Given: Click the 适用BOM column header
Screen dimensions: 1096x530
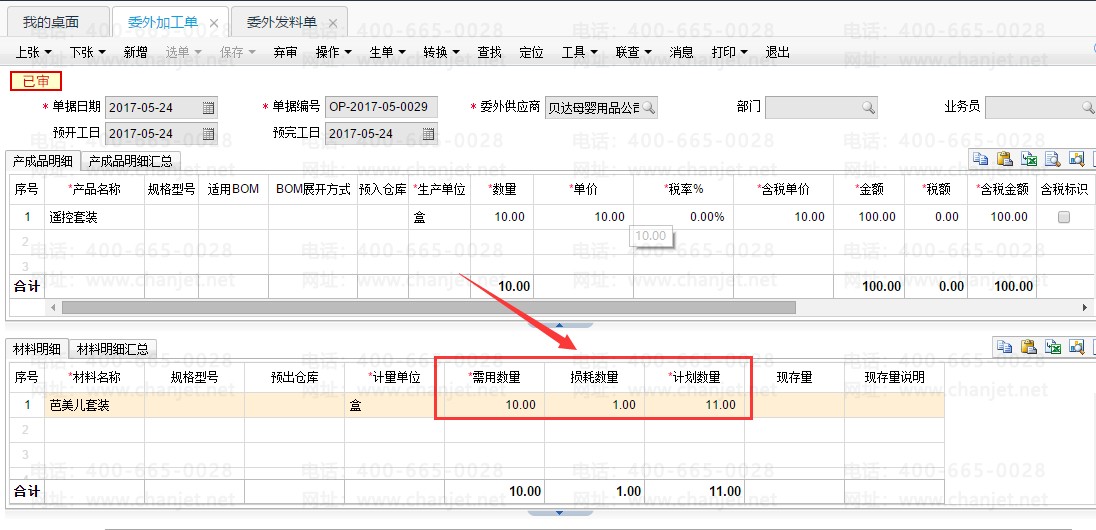Looking at the screenshot, I should (x=233, y=189).
